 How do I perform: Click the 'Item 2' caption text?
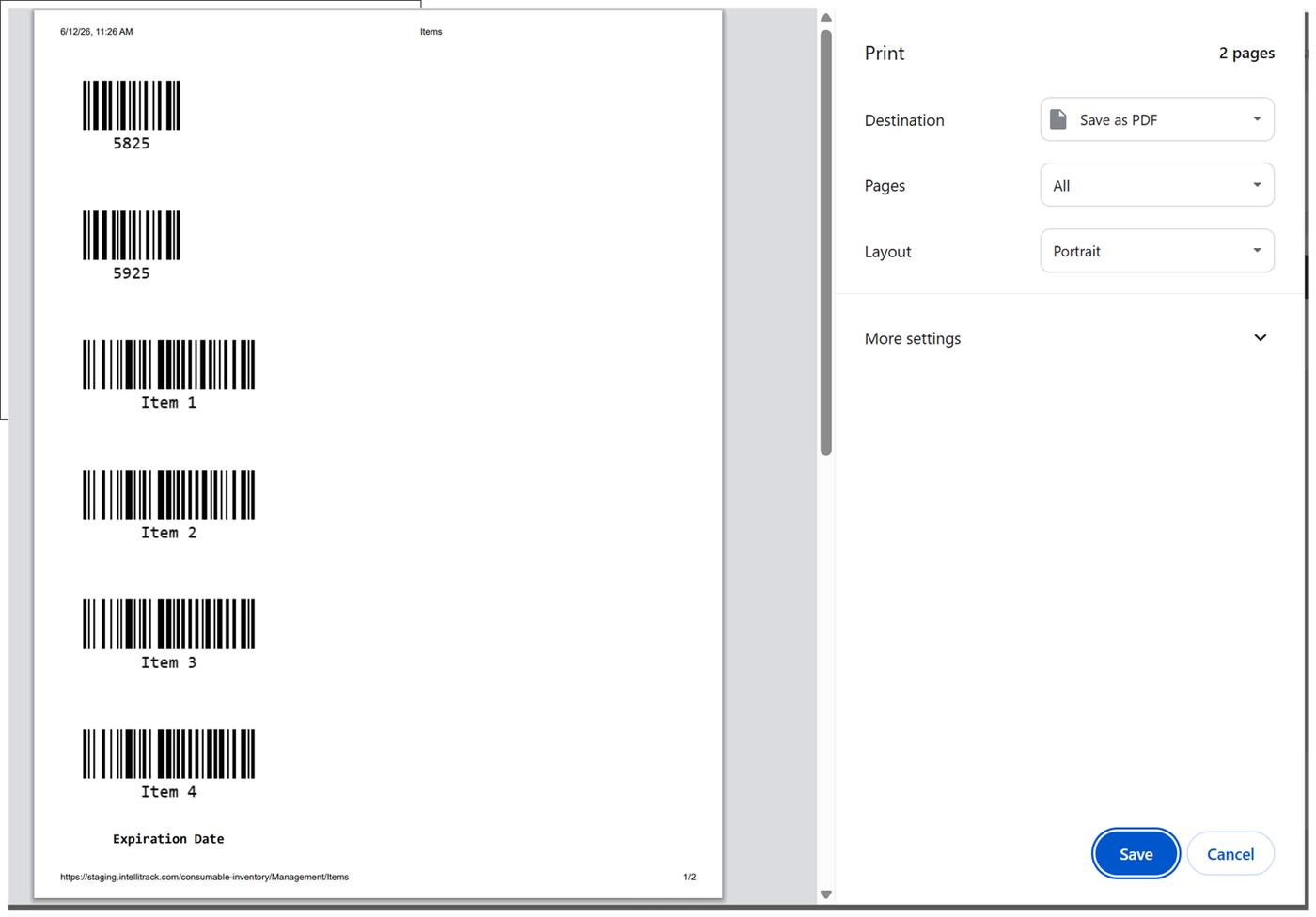[x=169, y=533]
